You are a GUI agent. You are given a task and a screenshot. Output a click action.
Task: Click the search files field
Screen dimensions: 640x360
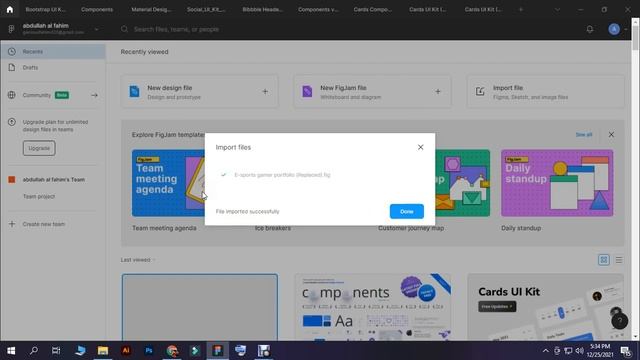pos(176,29)
